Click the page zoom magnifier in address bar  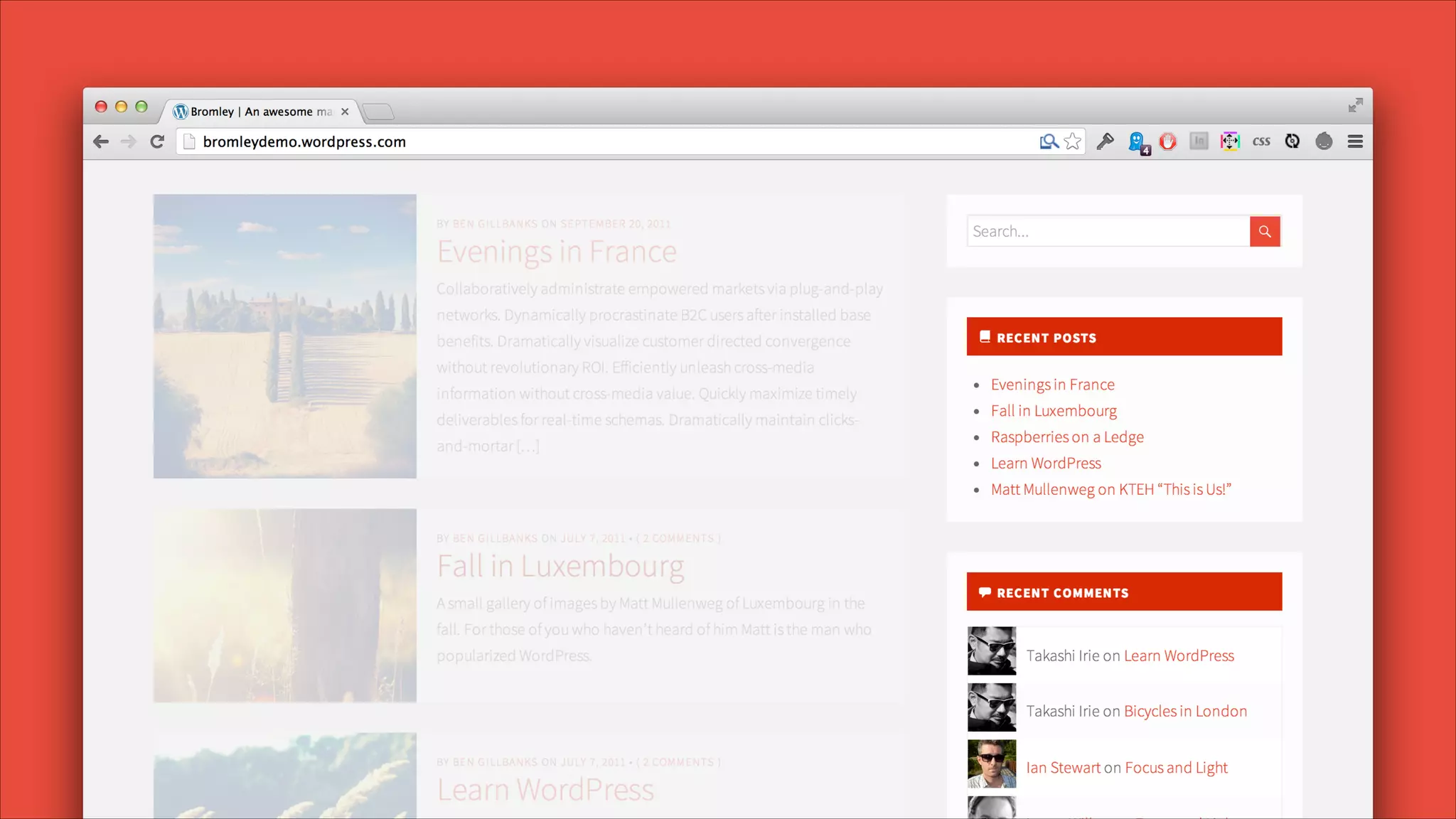(x=1049, y=141)
